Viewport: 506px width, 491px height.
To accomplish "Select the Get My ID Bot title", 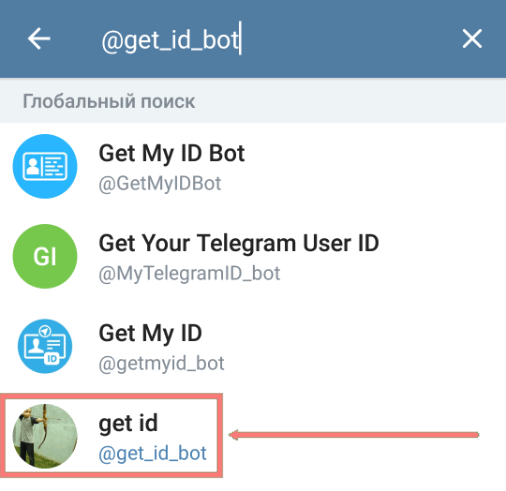I will 172,153.
